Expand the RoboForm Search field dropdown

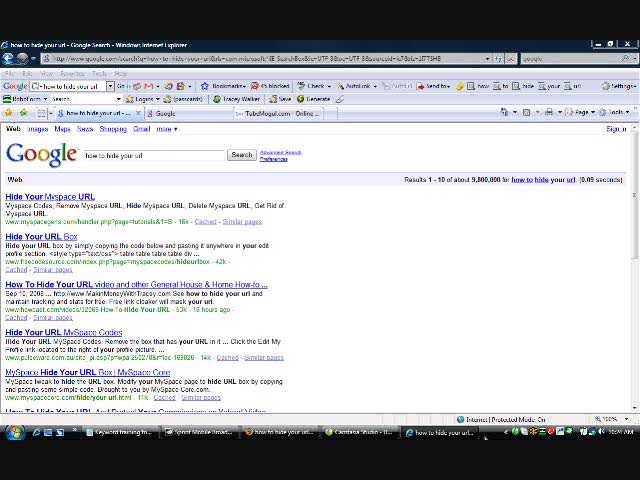coord(119,99)
